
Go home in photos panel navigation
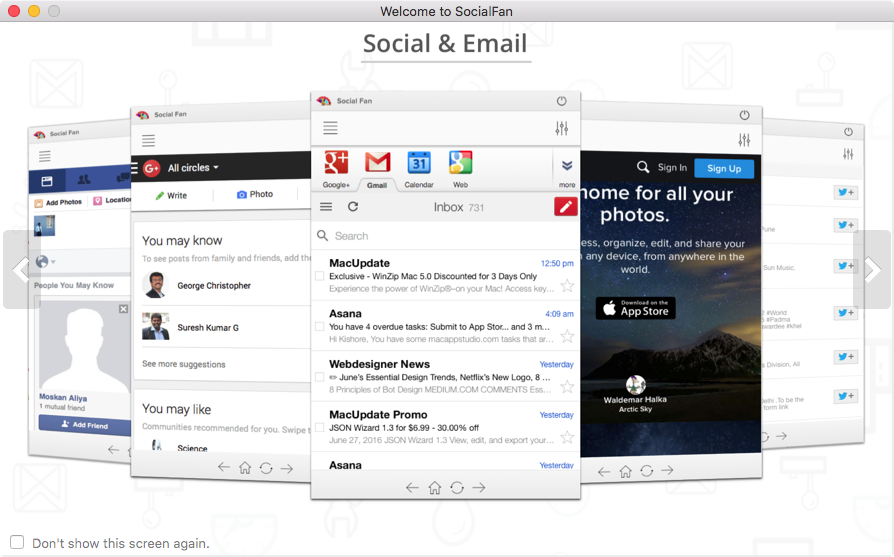tap(625, 471)
